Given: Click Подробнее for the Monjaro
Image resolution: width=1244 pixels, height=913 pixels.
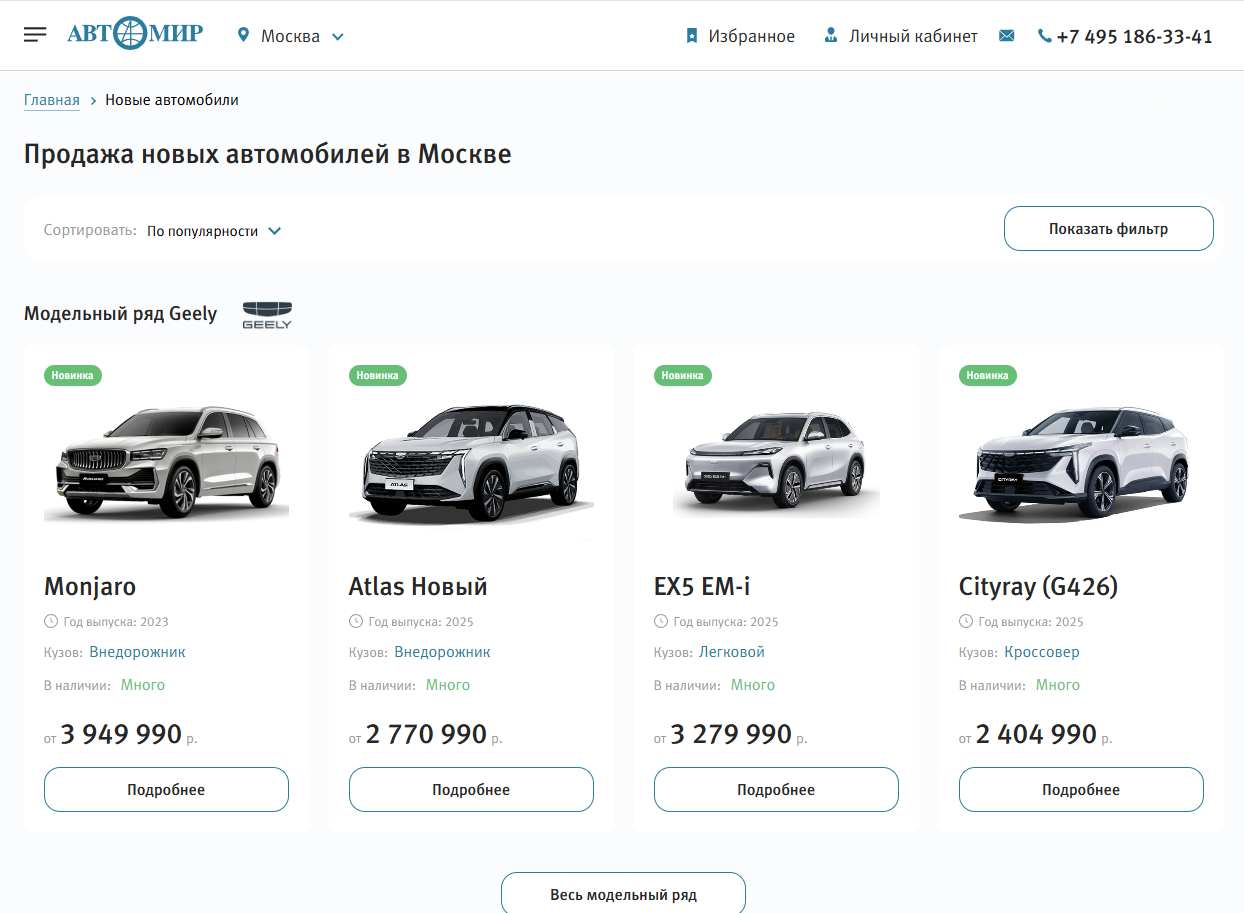Looking at the screenshot, I should [x=166, y=790].
